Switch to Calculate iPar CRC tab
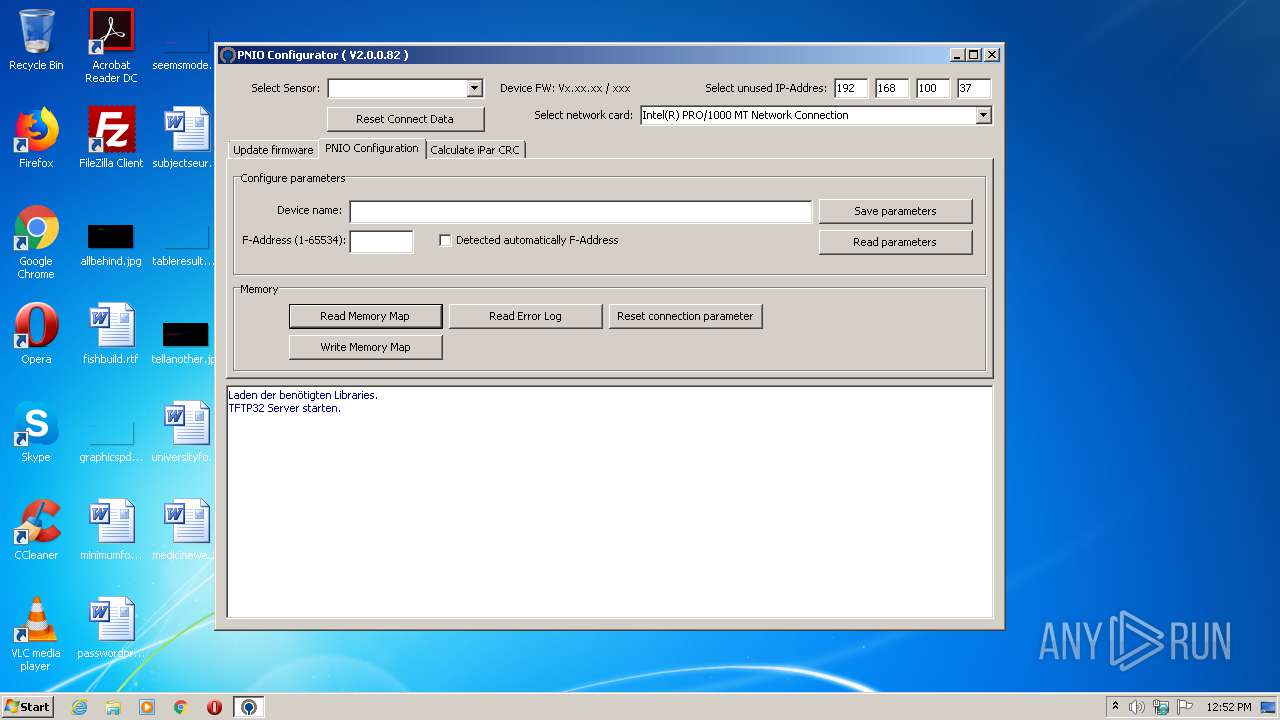Viewport: 1280px width, 720px height. pos(475,150)
